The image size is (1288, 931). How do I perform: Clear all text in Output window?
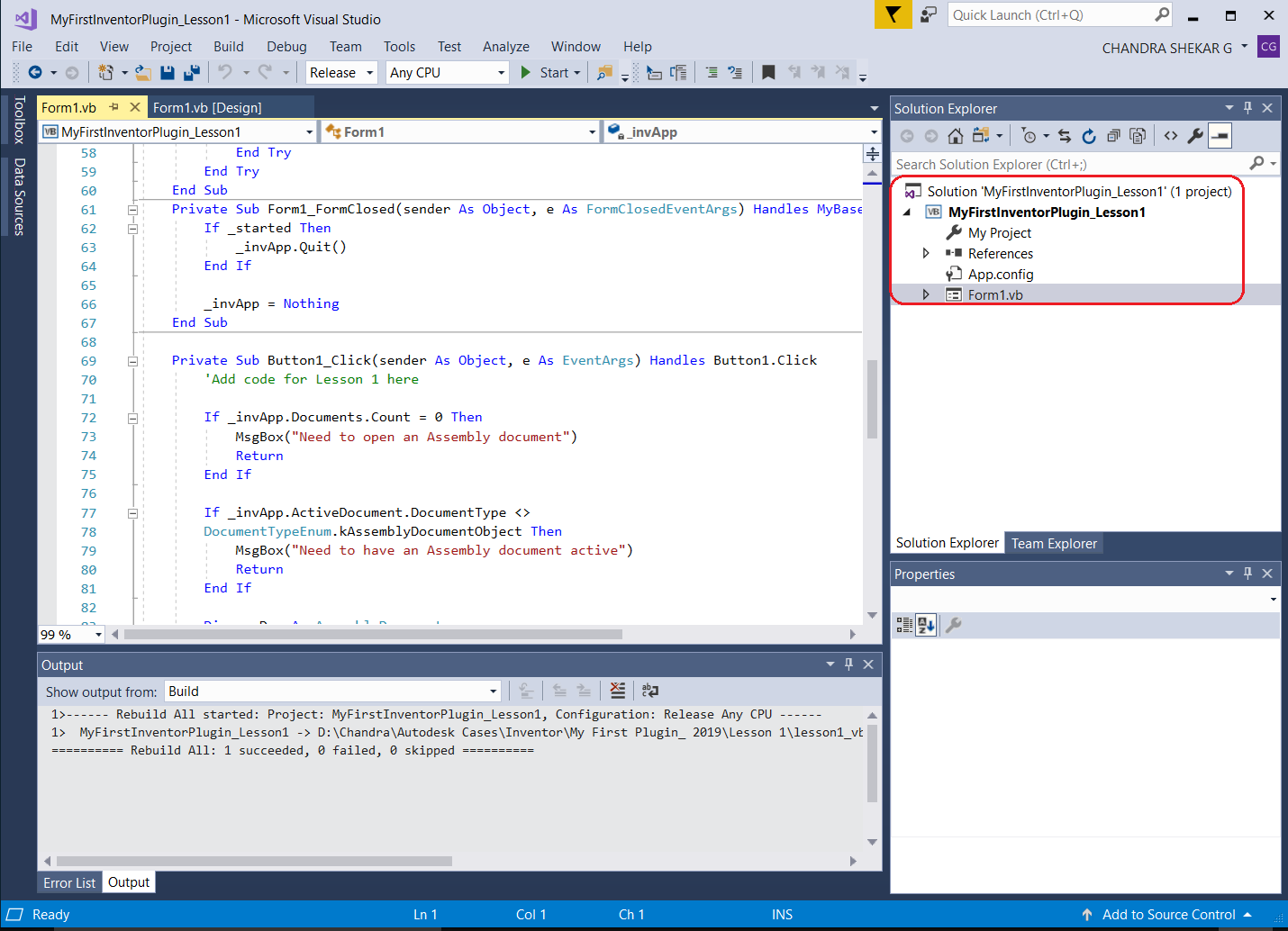(617, 691)
